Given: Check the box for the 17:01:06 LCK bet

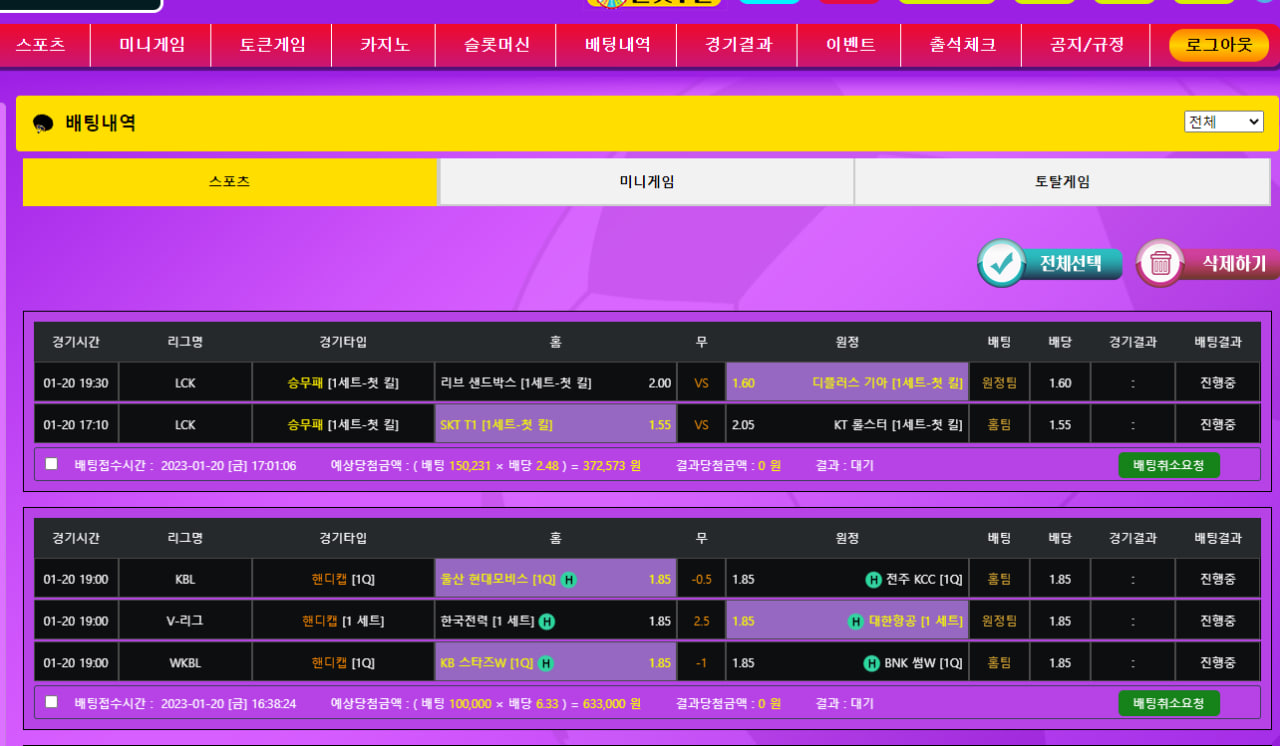Looking at the screenshot, I should (52, 464).
